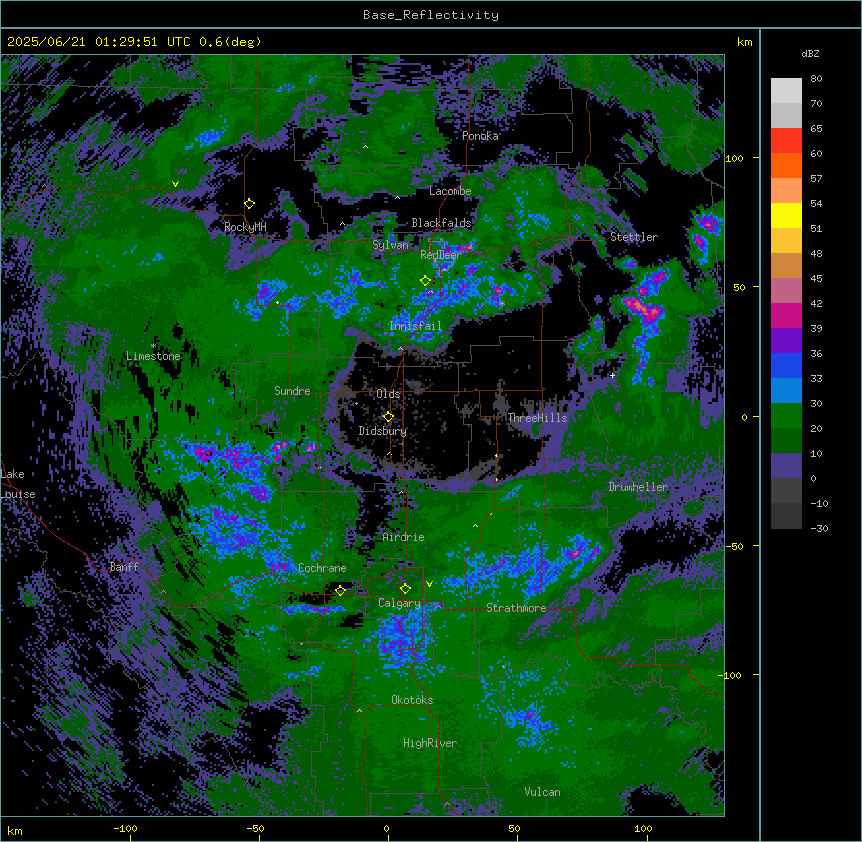Click the Innisfail label
The width and height of the screenshot is (862, 842).
pyautogui.click(x=416, y=326)
